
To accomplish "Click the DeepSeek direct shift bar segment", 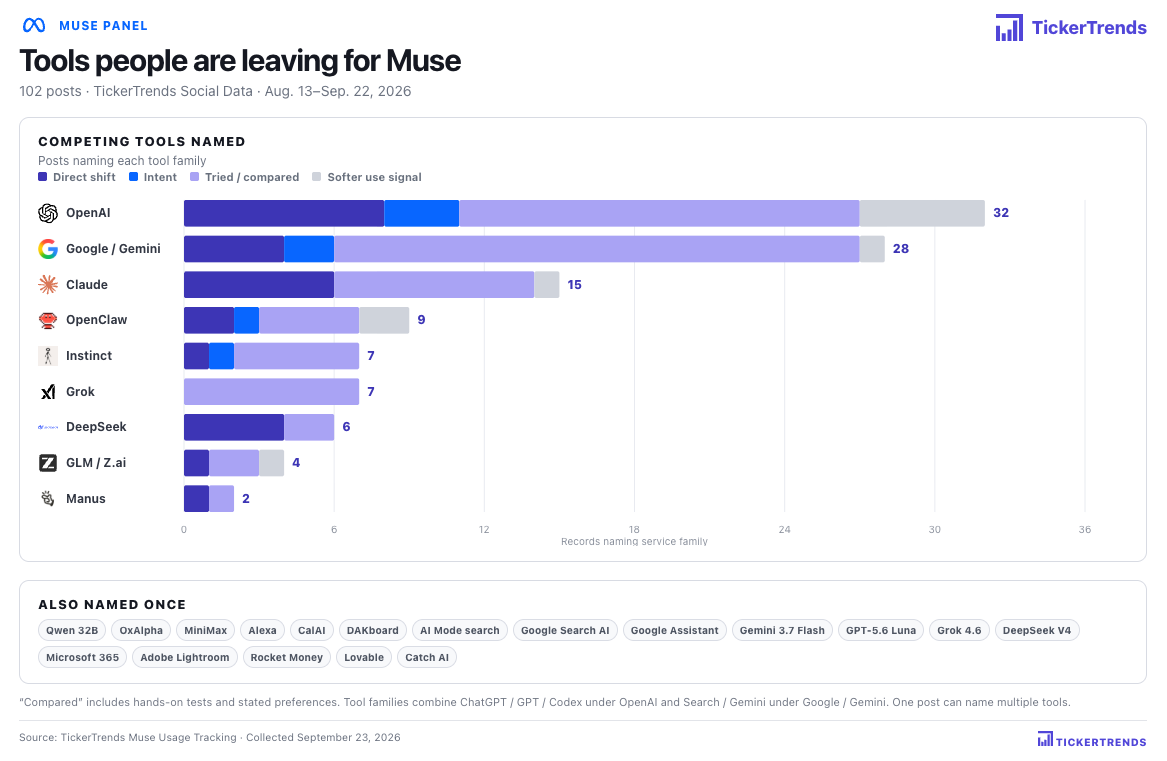I will (x=234, y=427).
